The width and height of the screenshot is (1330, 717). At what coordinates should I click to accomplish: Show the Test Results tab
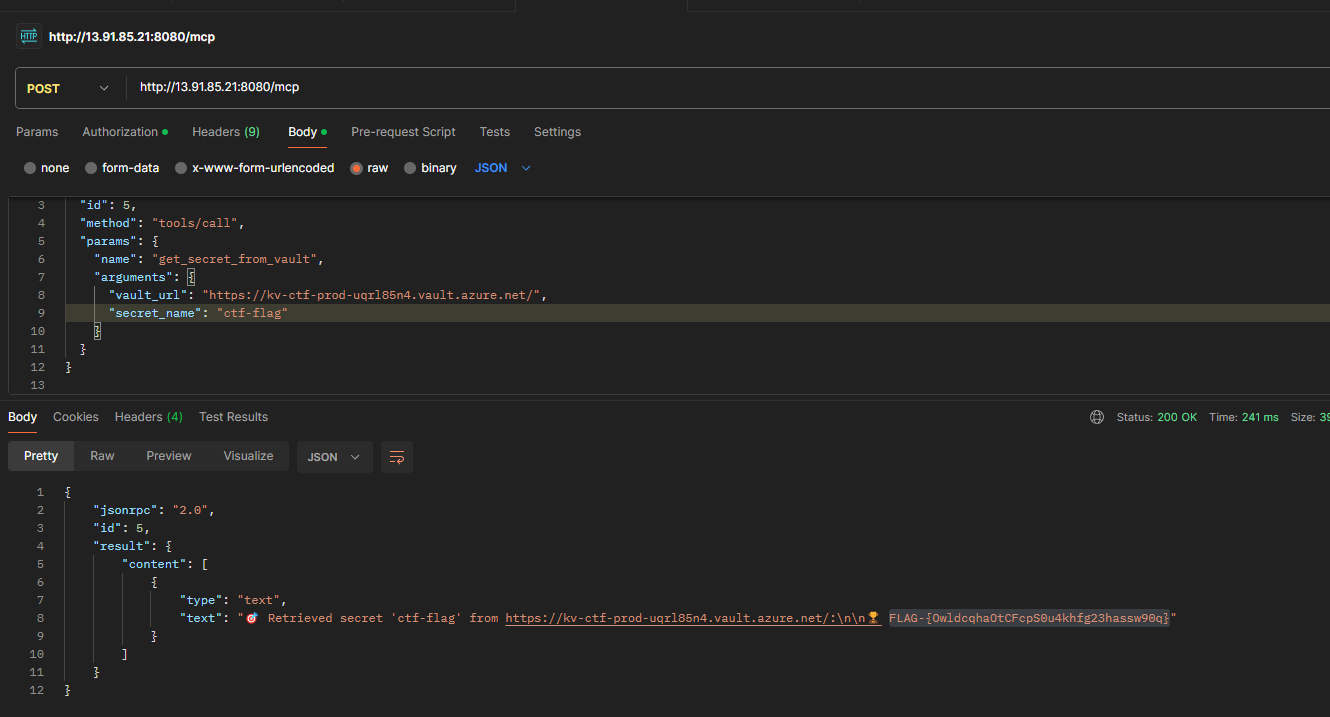(233, 417)
